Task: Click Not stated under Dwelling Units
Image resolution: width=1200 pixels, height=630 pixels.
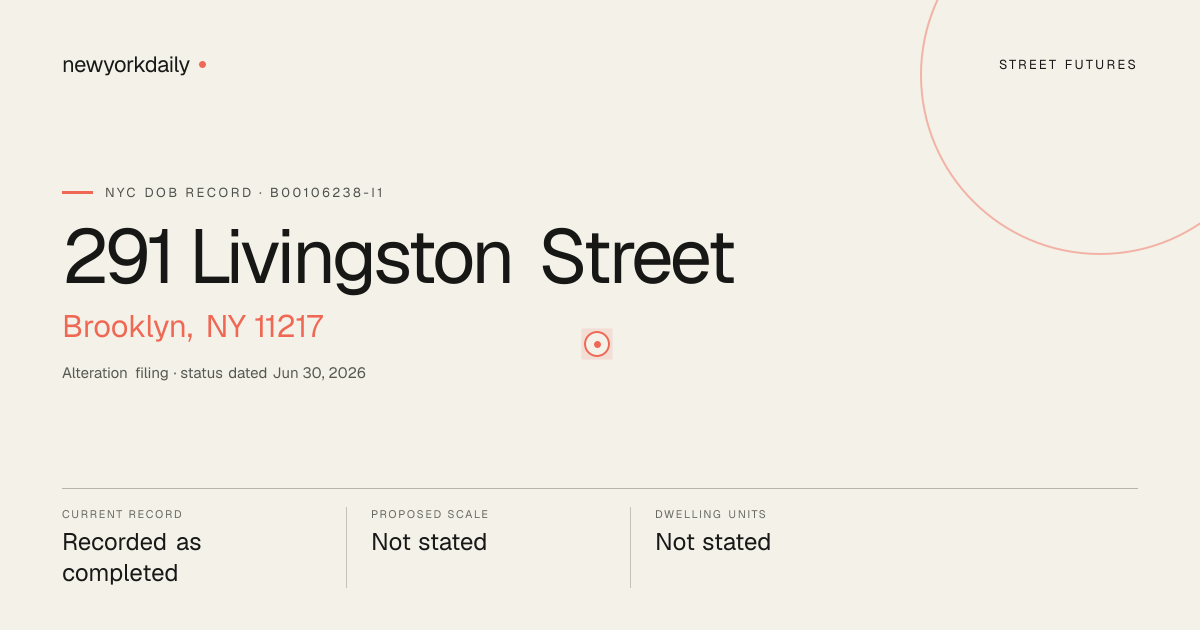Action: pyautogui.click(x=713, y=542)
